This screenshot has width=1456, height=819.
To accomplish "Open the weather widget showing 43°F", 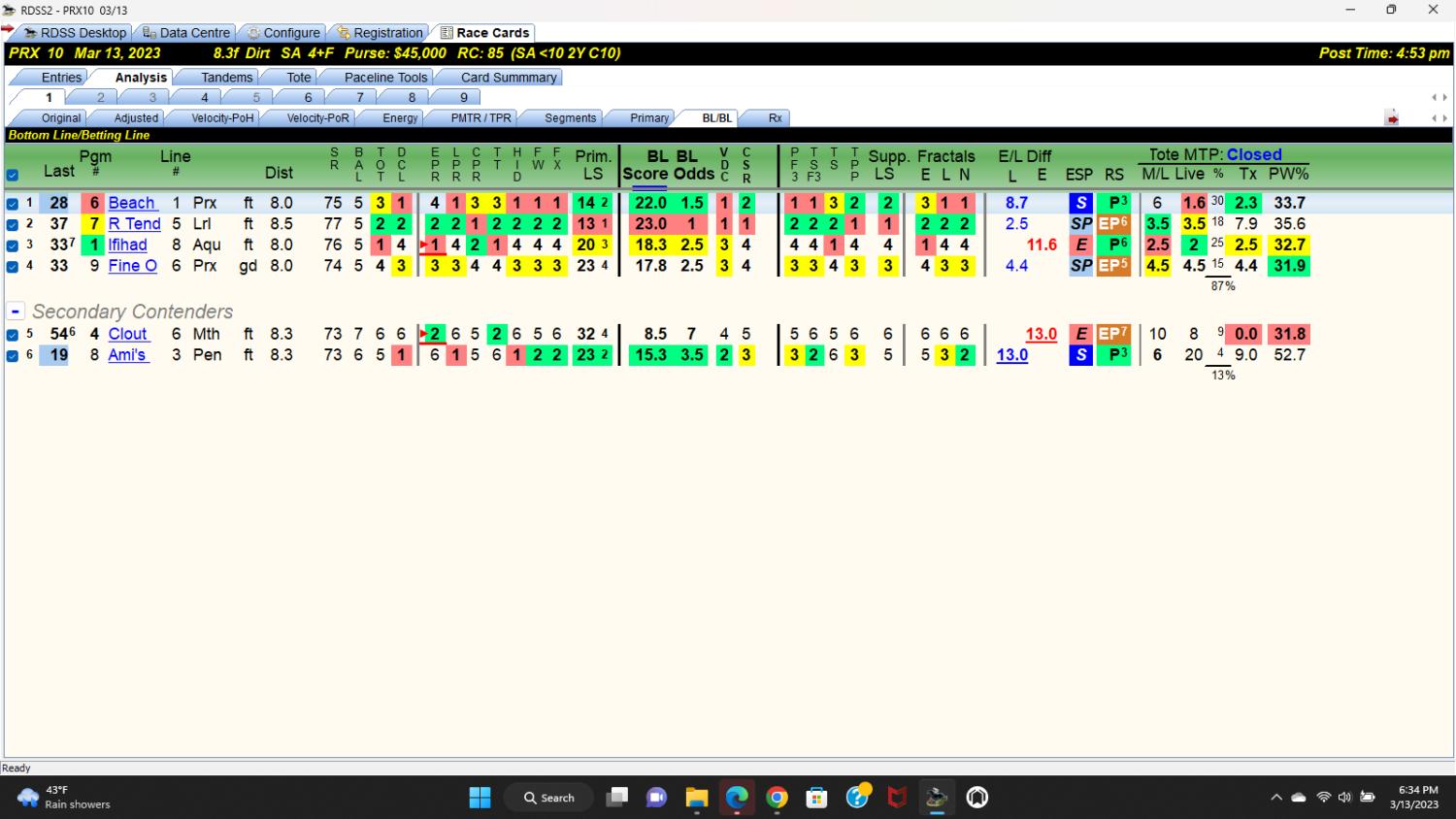I will click(x=64, y=798).
